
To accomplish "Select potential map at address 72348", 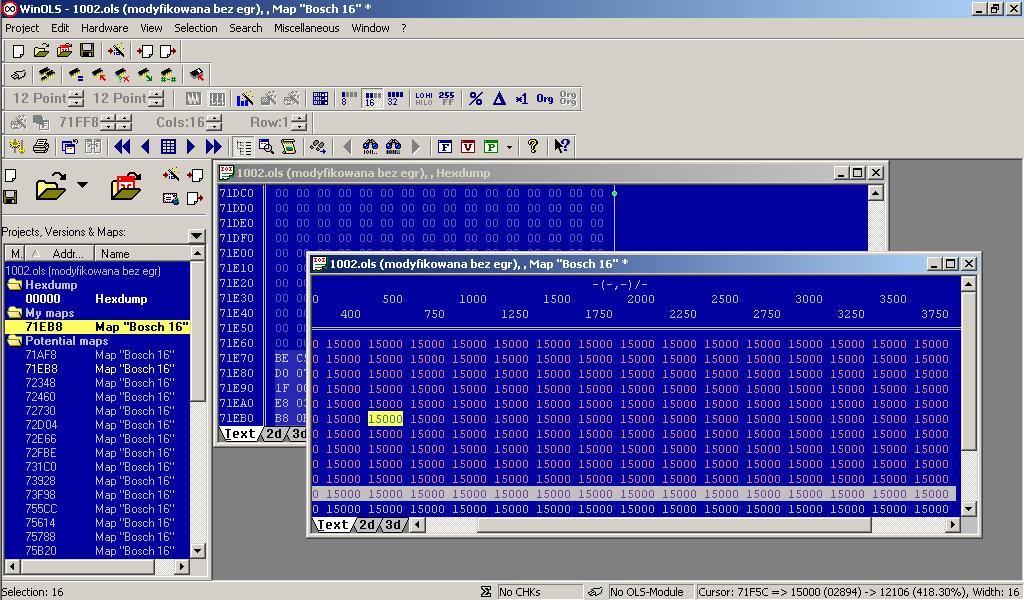I will pyautogui.click(x=97, y=383).
